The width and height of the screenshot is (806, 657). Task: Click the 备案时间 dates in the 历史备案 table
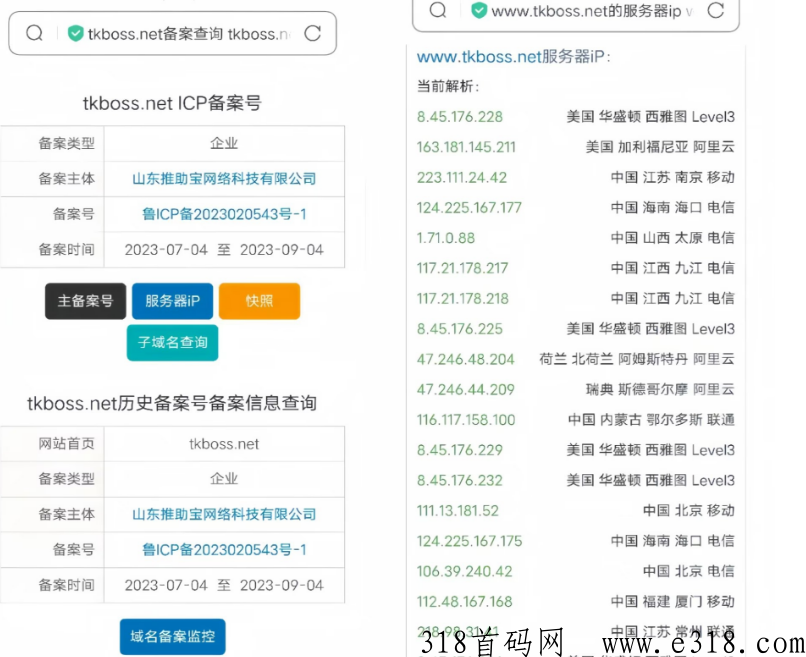pos(224,586)
